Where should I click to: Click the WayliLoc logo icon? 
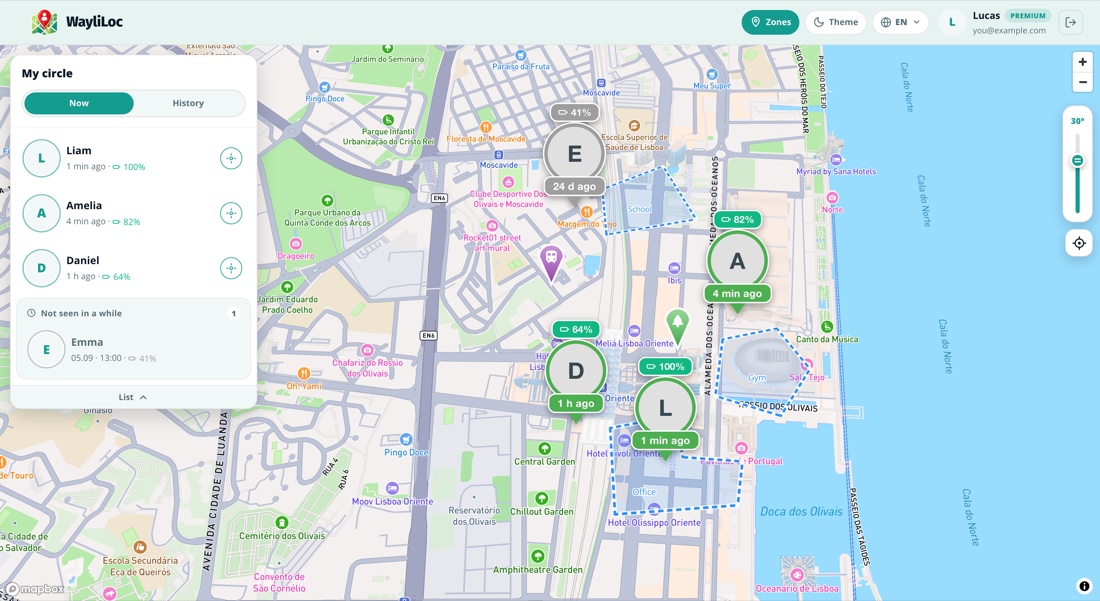44,22
